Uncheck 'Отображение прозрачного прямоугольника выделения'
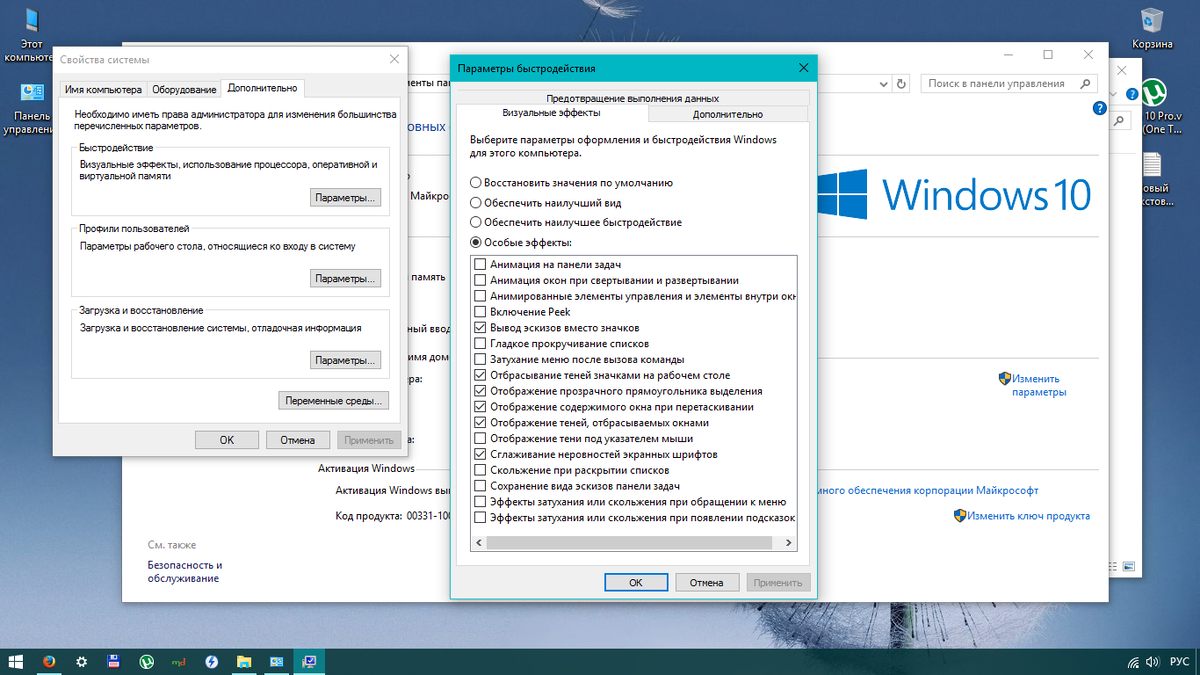The width and height of the screenshot is (1200, 675). coord(480,391)
